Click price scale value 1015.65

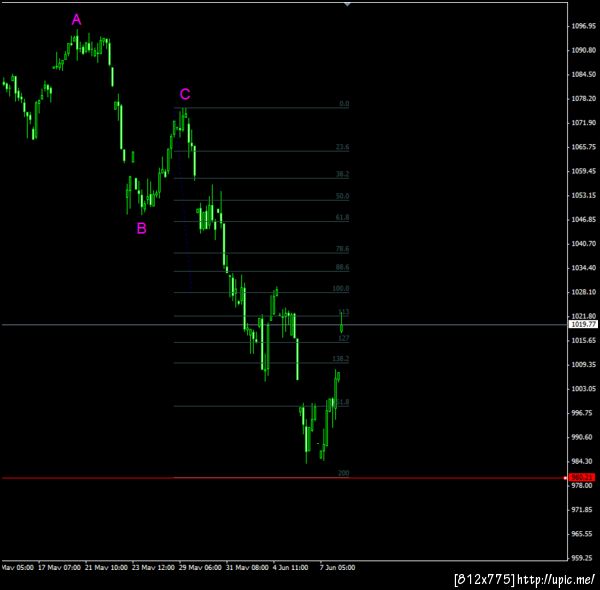point(584,341)
